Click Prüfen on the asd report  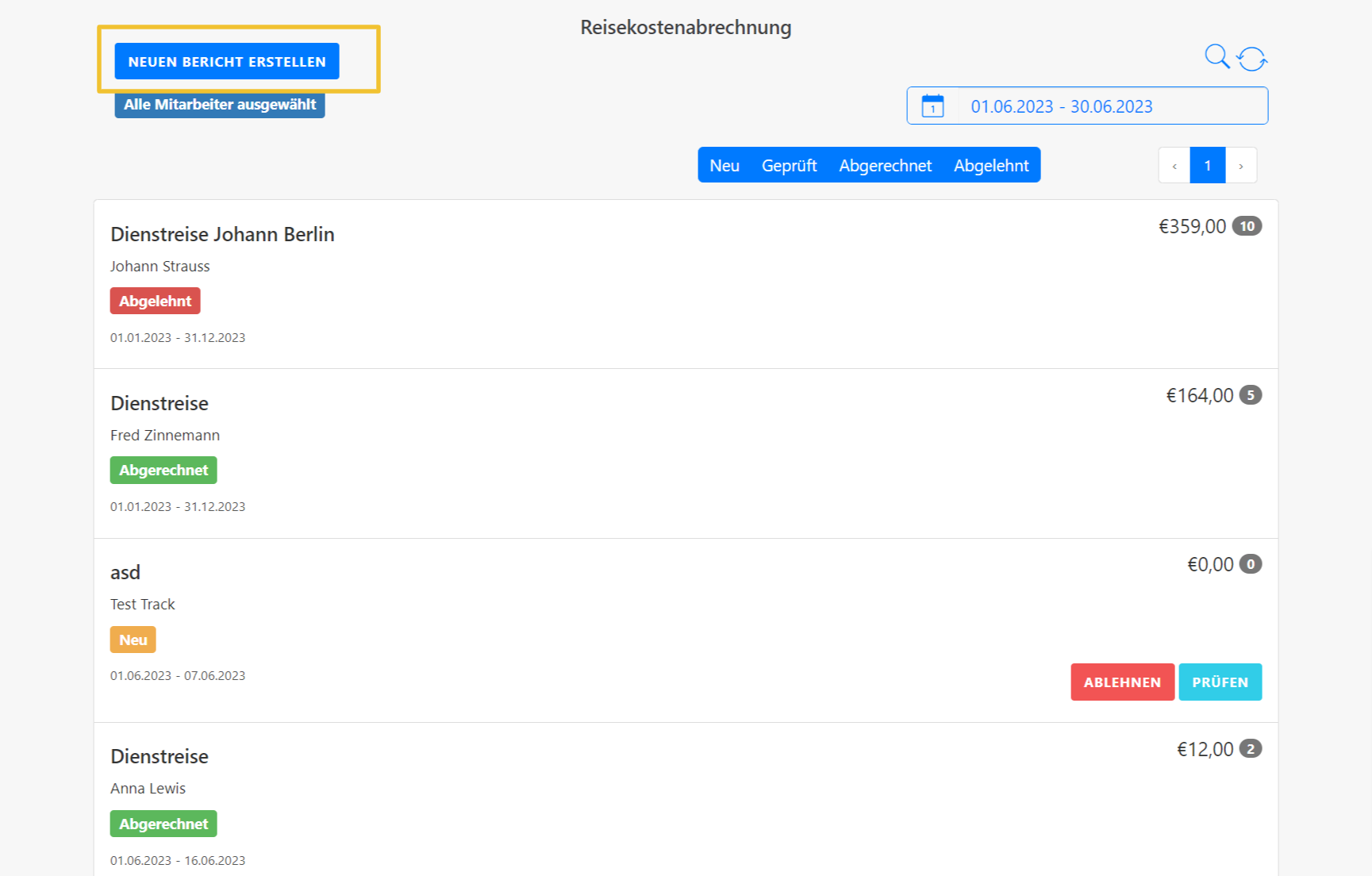coord(1220,682)
